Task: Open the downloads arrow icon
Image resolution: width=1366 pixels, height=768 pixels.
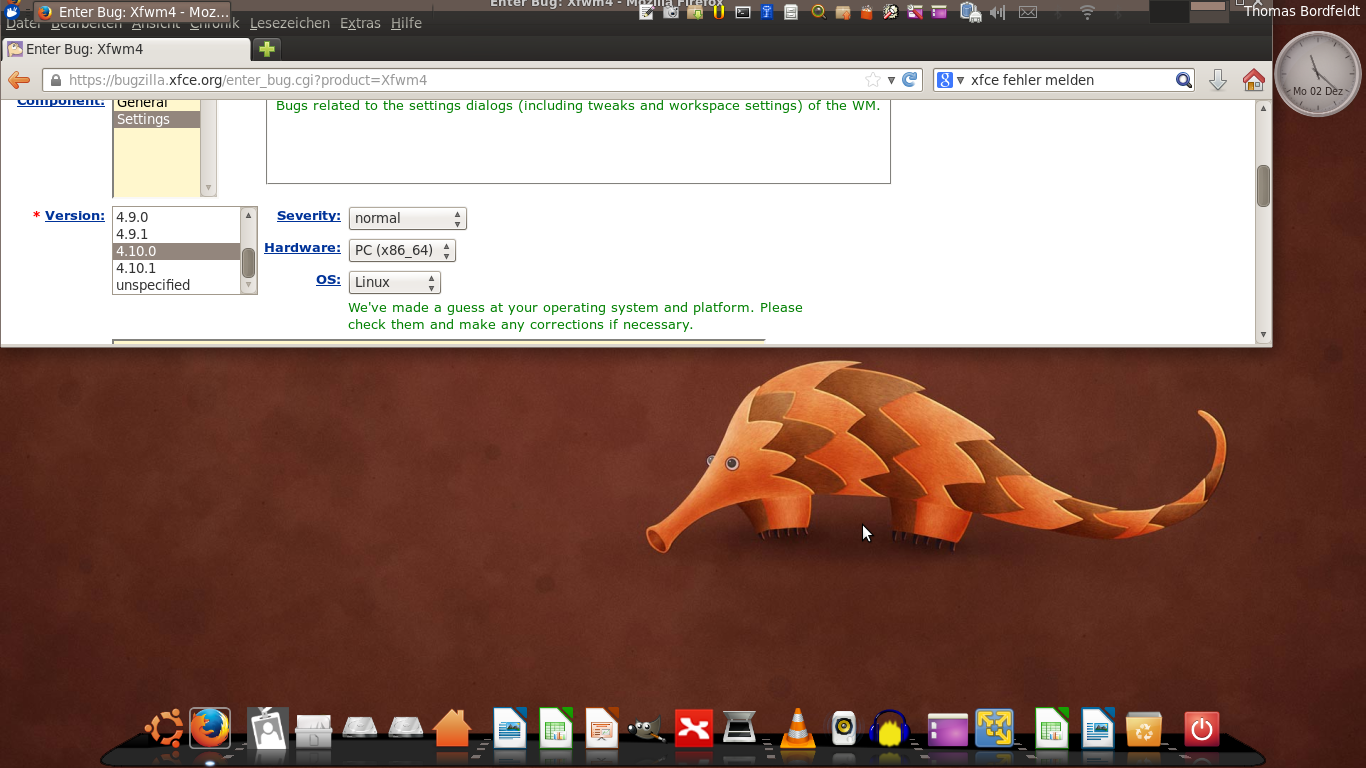Action: pos(1217,80)
